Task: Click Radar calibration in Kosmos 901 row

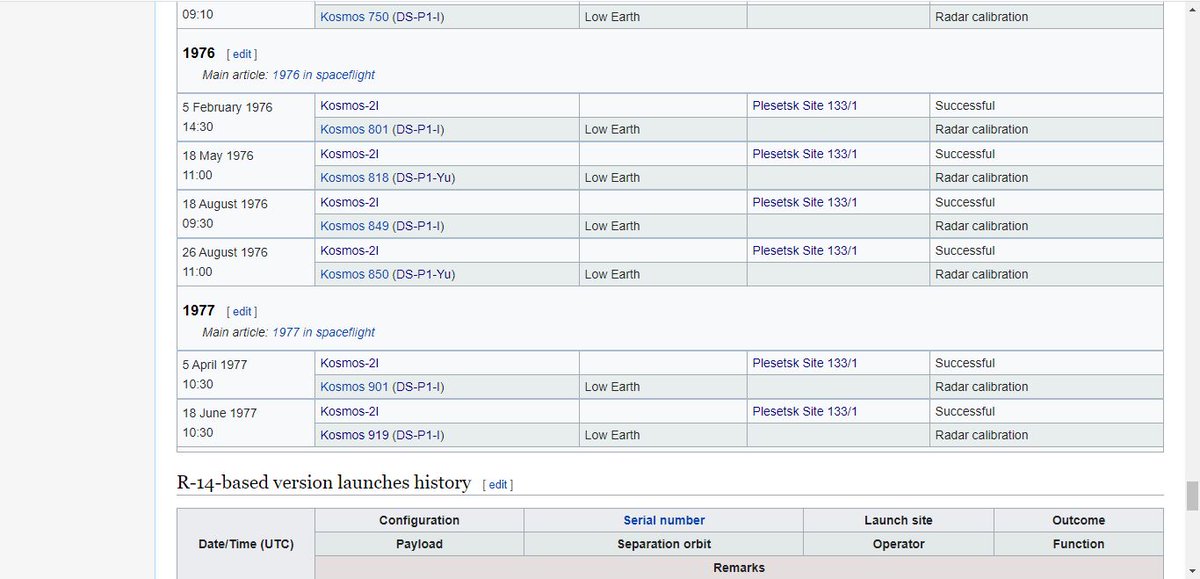Action: [x=981, y=387]
